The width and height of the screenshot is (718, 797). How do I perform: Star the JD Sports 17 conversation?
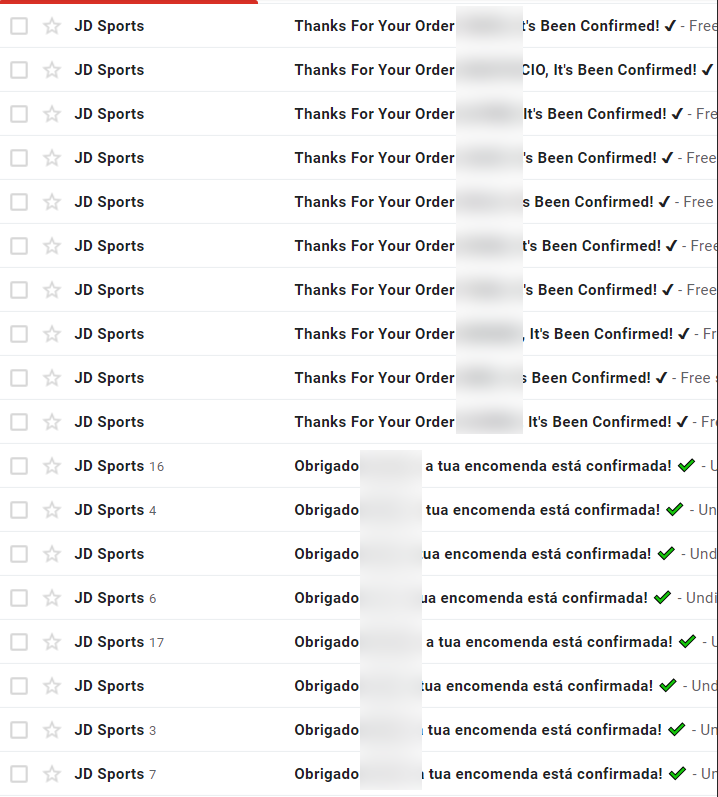52,642
